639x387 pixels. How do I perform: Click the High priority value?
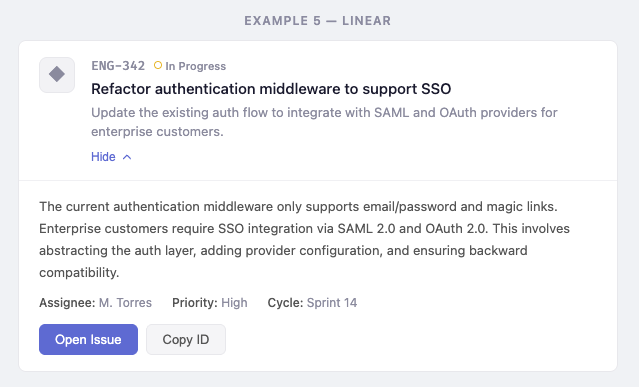point(234,303)
